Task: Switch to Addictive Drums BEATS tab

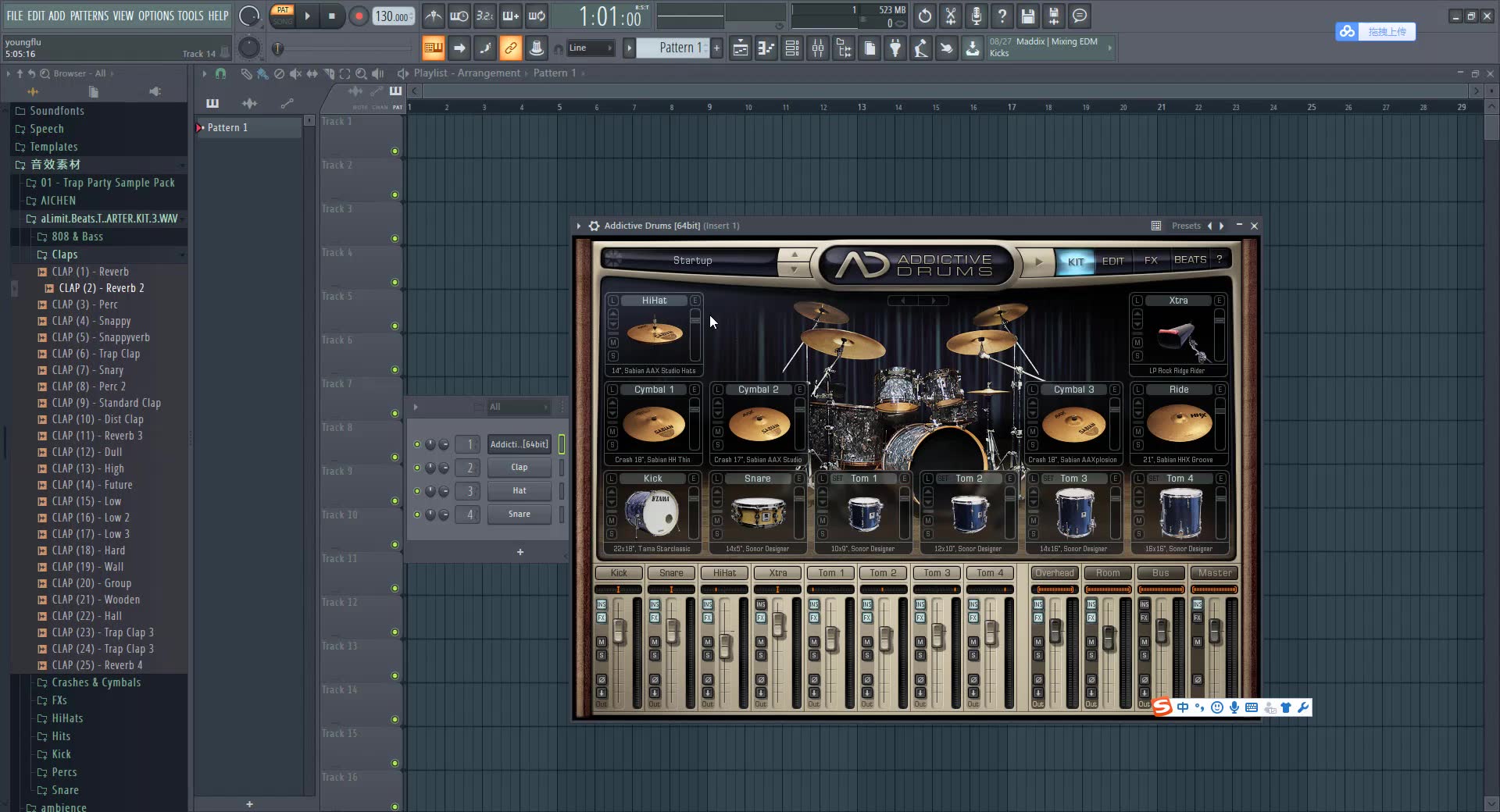Action: [1190, 260]
